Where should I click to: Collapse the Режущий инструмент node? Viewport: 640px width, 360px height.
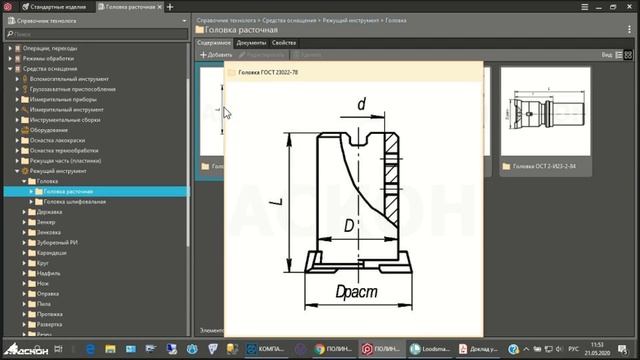point(18,171)
